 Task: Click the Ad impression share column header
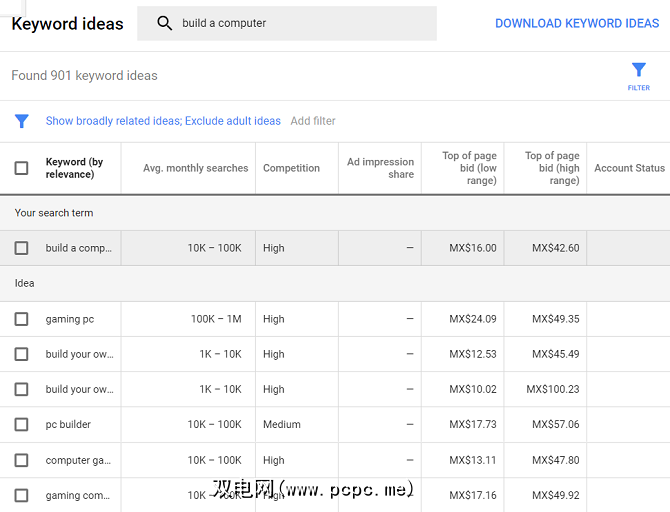[x=380, y=168]
